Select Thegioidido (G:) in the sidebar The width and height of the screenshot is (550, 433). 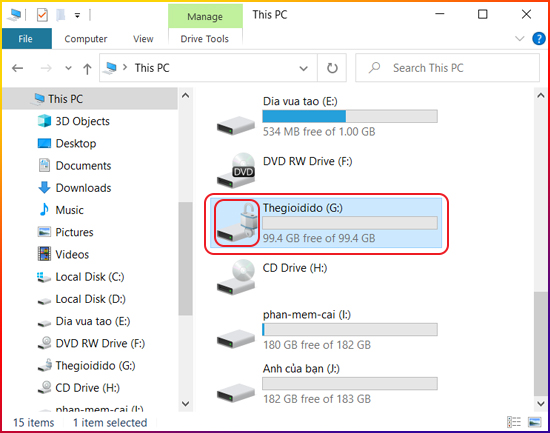pyautogui.click(x=87, y=365)
